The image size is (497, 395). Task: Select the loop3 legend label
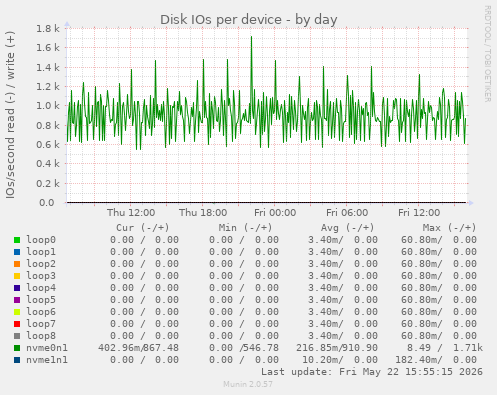(x=41, y=276)
